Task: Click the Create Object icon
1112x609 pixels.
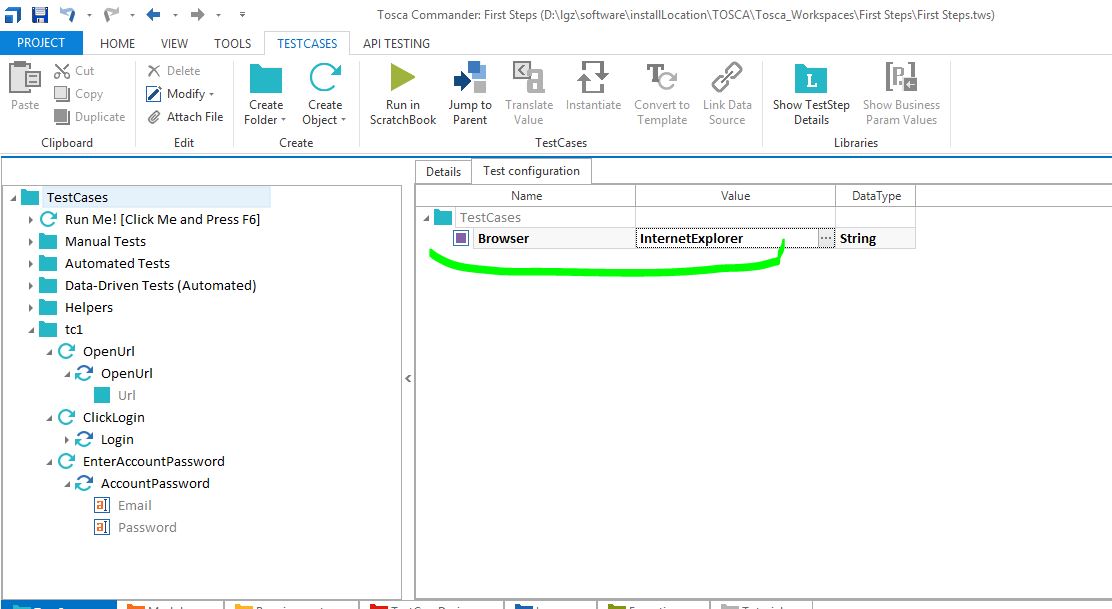Action: point(325,77)
